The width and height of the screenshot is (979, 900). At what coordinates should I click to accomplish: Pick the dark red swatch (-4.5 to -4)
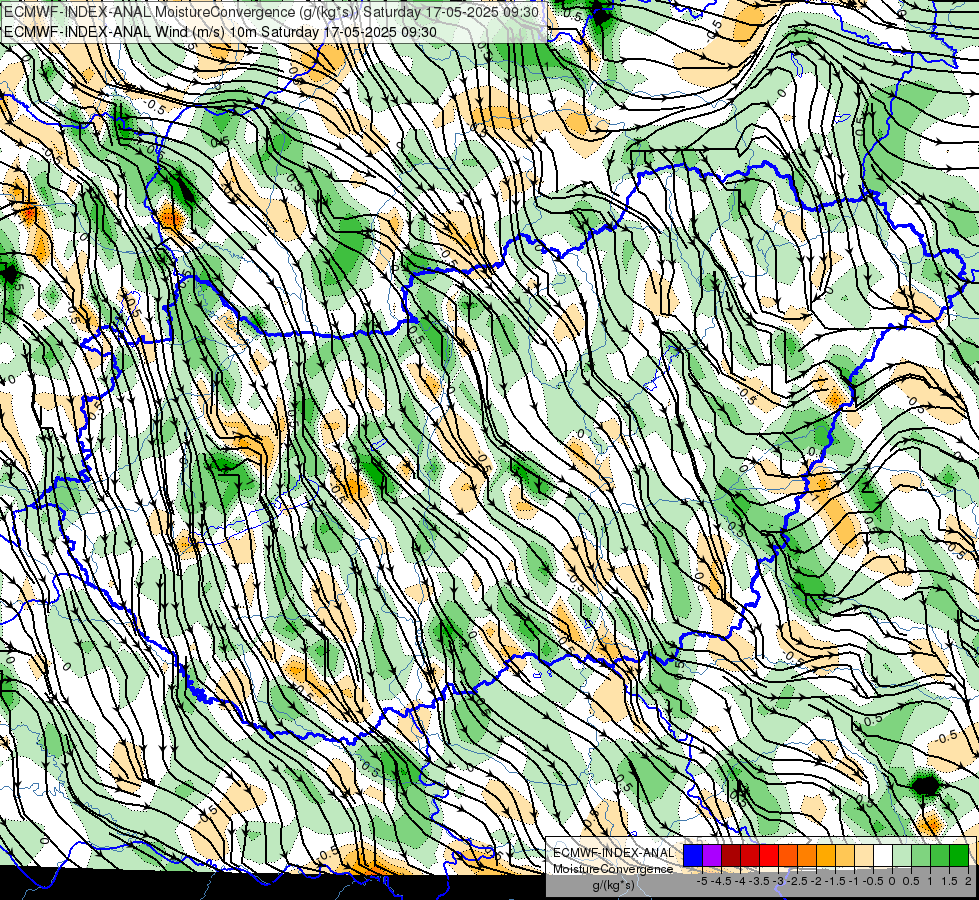[731, 856]
